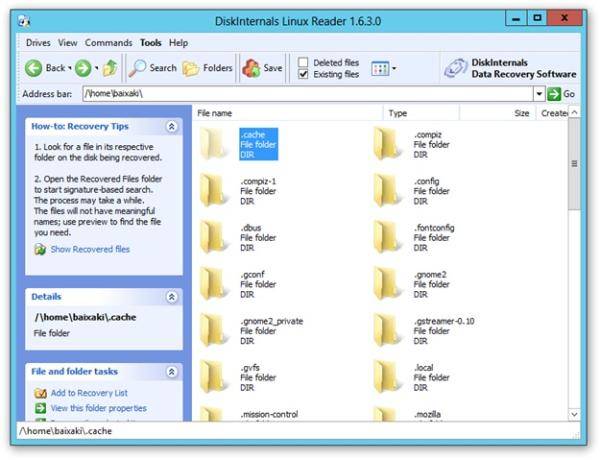Image resolution: width=600 pixels, height=460 pixels.
Task: Sort by the Type column header
Action: 421,113
